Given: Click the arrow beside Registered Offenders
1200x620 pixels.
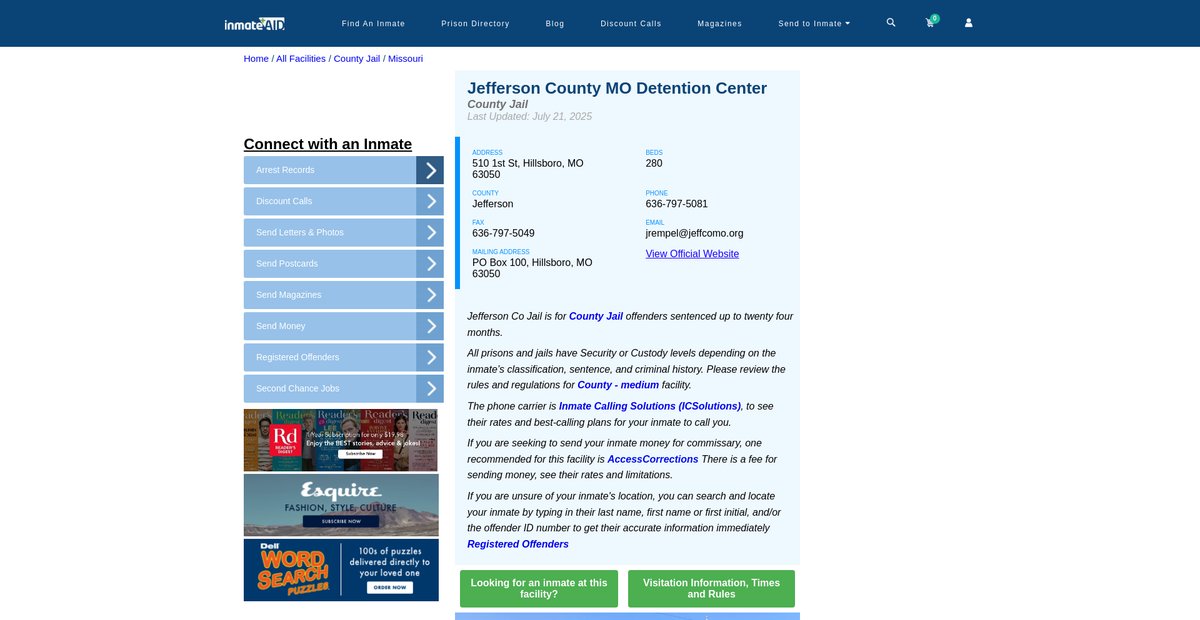Looking at the screenshot, I should coord(430,357).
